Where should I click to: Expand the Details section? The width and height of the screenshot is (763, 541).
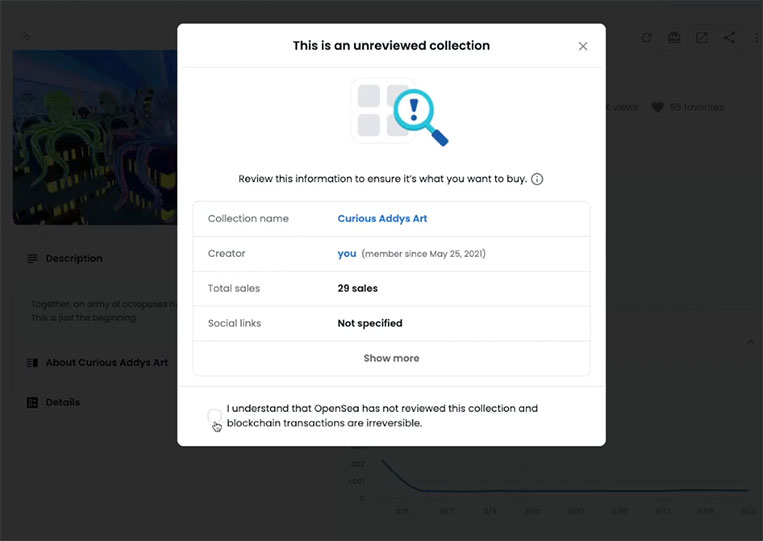pyautogui.click(x=54, y=402)
